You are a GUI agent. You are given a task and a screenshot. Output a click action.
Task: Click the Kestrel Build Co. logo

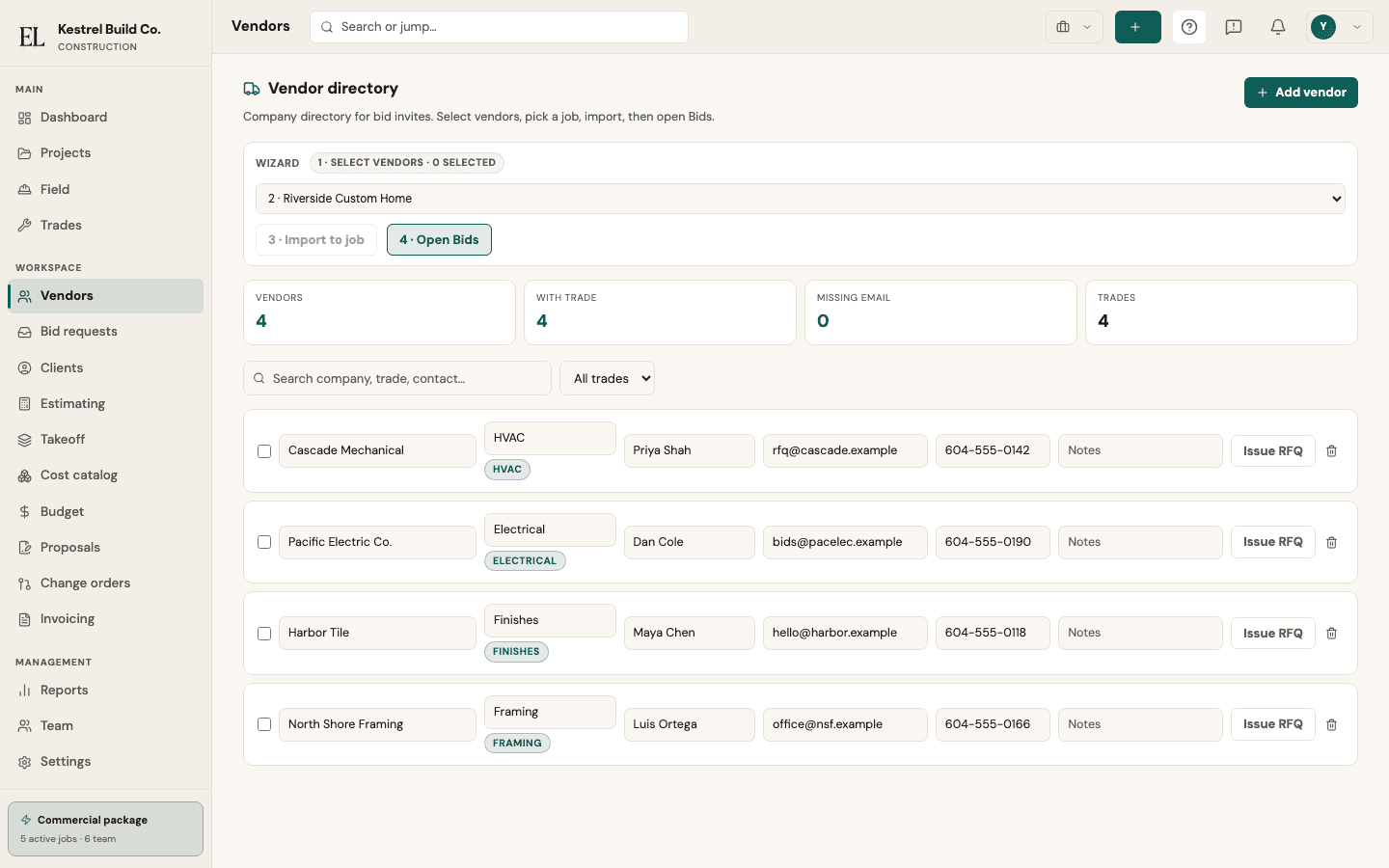coord(32,37)
